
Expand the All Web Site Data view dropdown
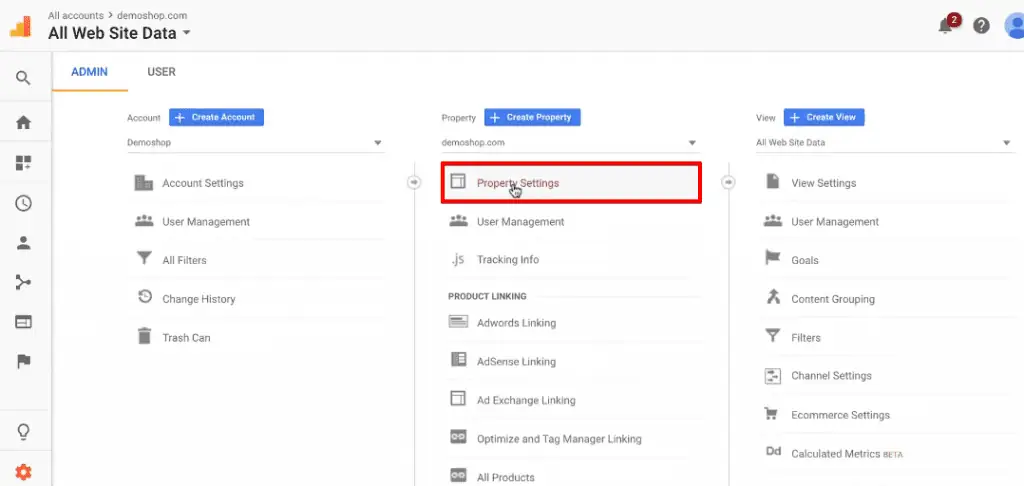pos(884,142)
